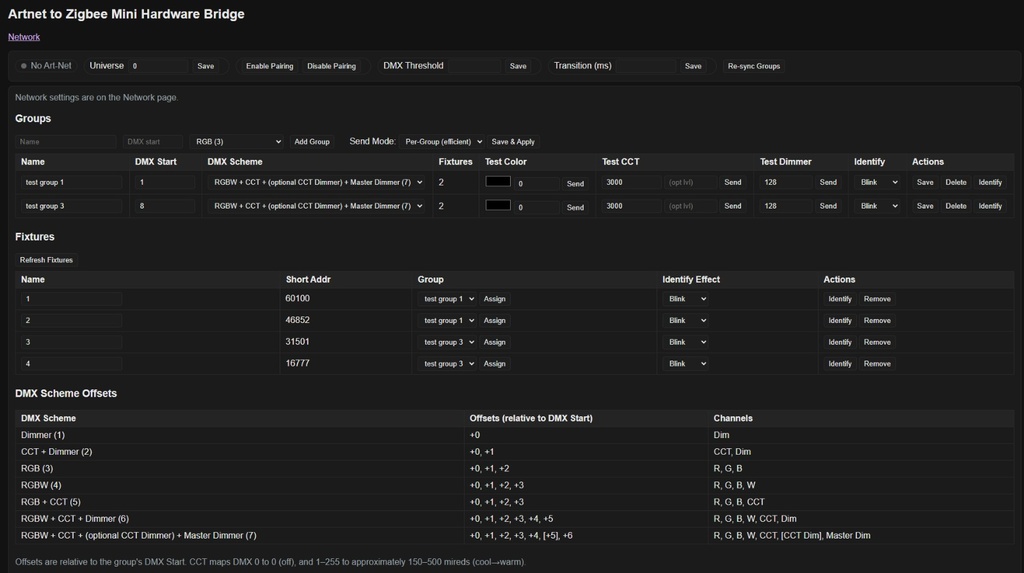1024x573 pixels.
Task: Assign fixture 31501 to its group
Action: coord(495,342)
